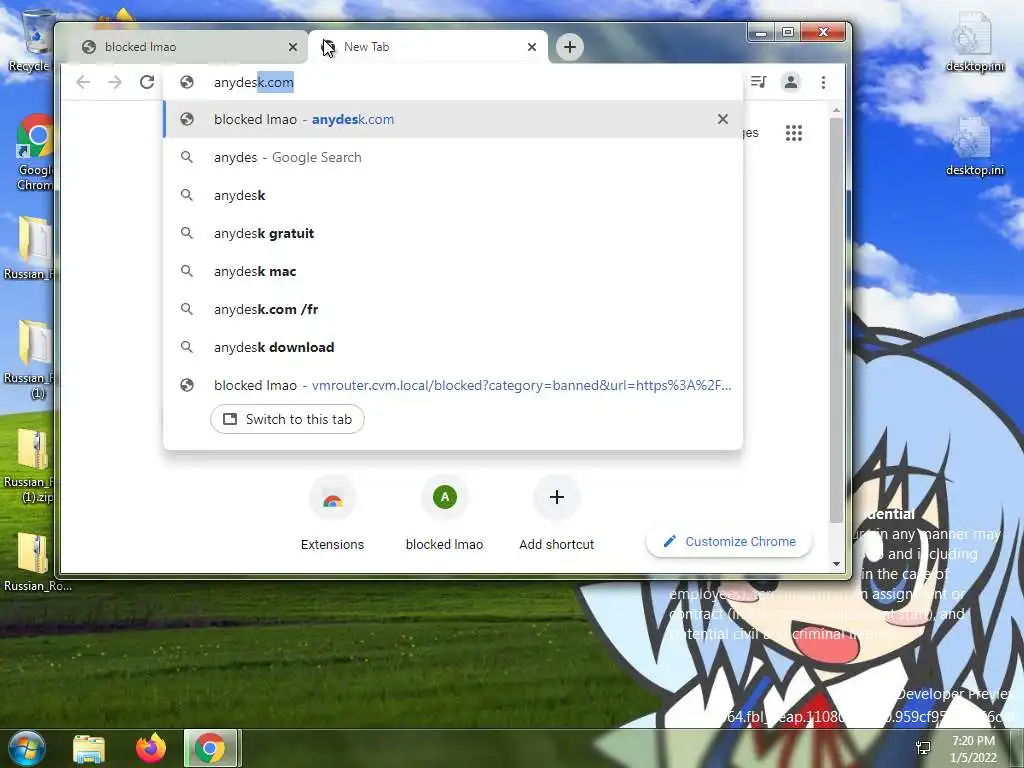
Task: Select the top desktop.ini file icon
Action: 974,40
